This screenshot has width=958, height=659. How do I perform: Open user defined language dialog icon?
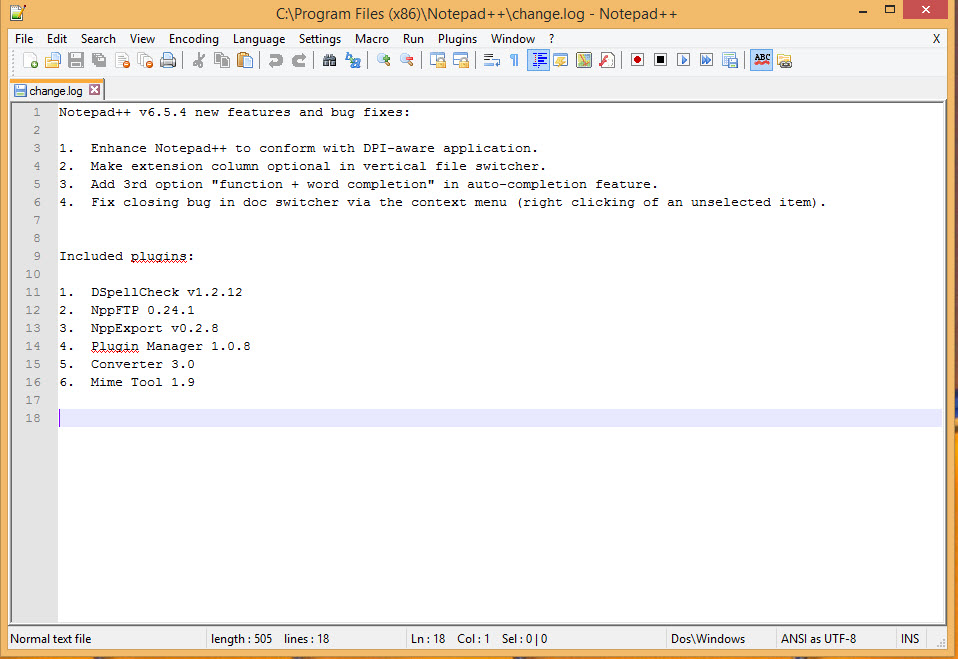click(561, 60)
